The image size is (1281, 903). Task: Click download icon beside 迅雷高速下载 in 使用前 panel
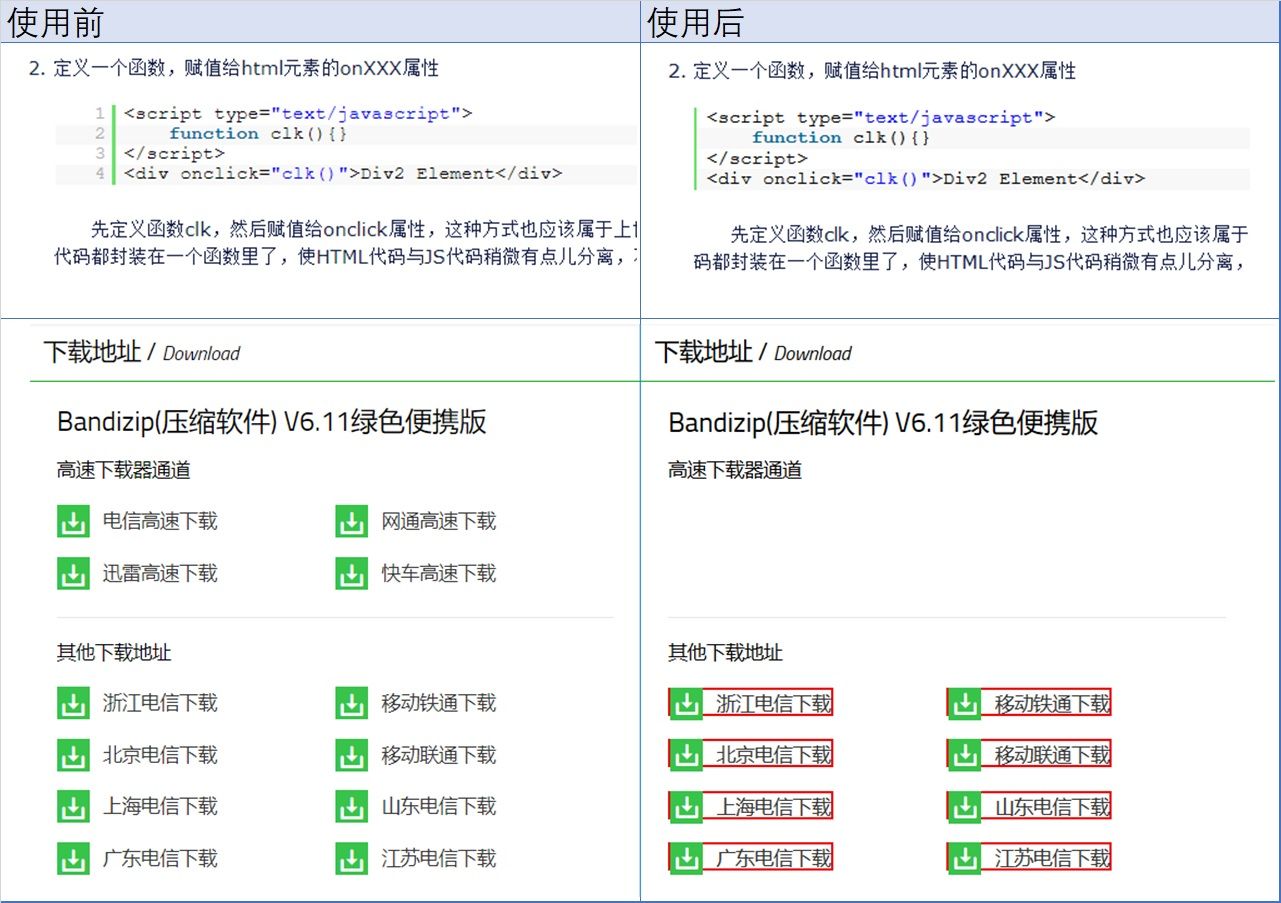73,574
